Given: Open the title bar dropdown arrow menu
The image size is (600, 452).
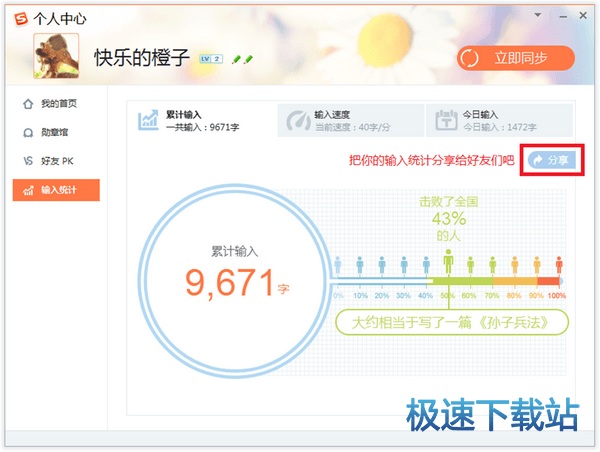Looking at the screenshot, I should [537, 15].
